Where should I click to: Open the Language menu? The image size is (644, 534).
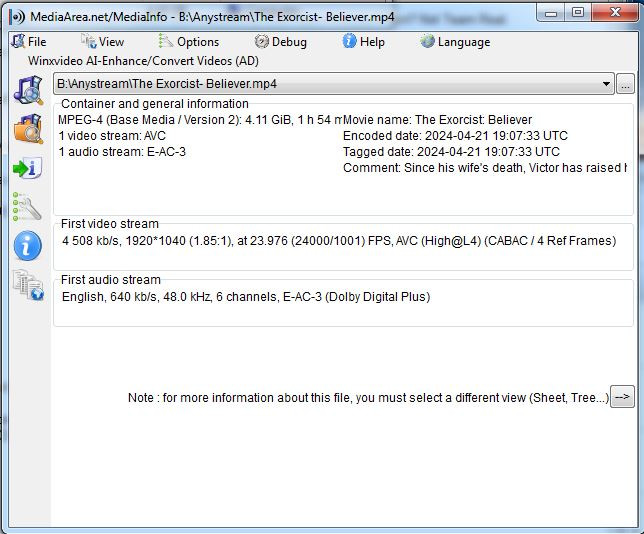coord(455,42)
